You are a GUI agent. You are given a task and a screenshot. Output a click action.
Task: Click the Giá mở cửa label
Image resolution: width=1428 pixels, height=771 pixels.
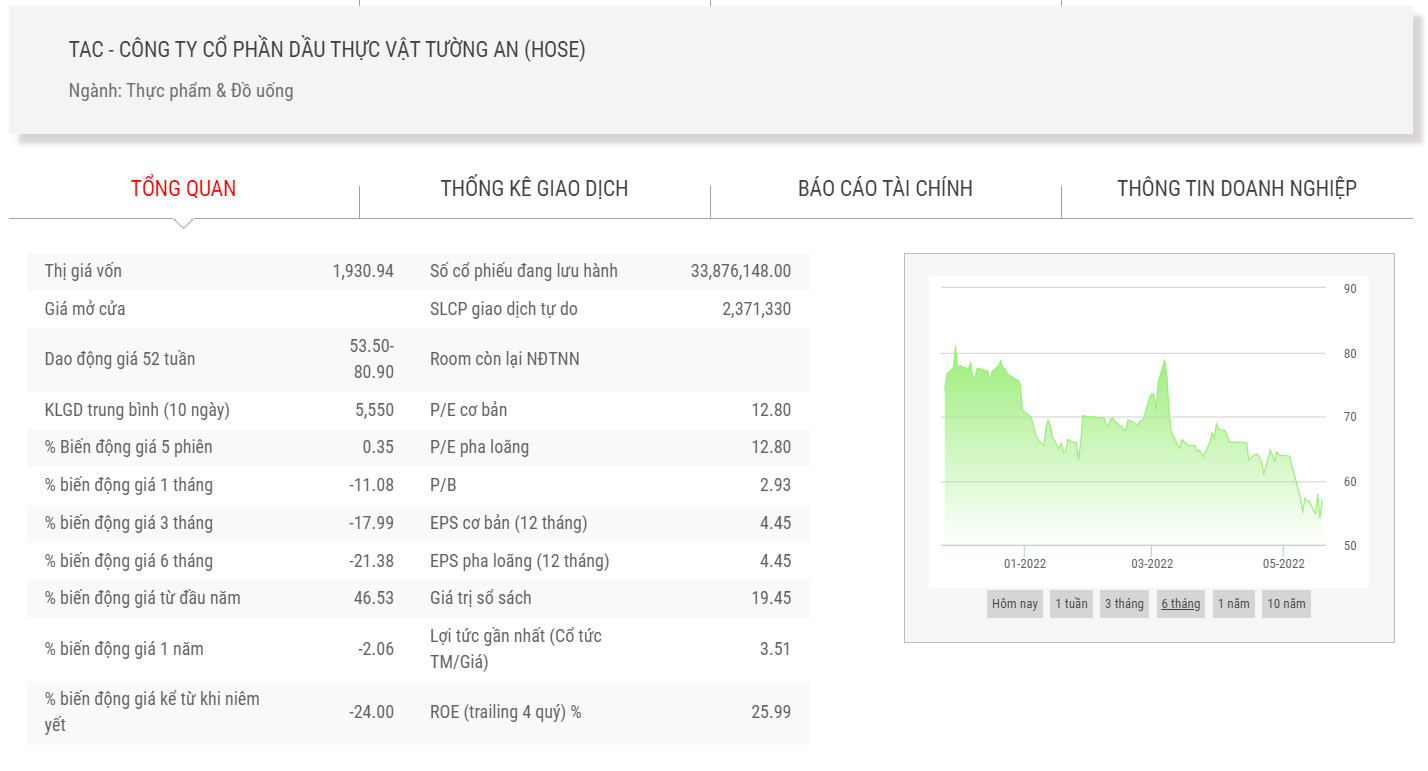pyautogui.click(x=85, y=309)
